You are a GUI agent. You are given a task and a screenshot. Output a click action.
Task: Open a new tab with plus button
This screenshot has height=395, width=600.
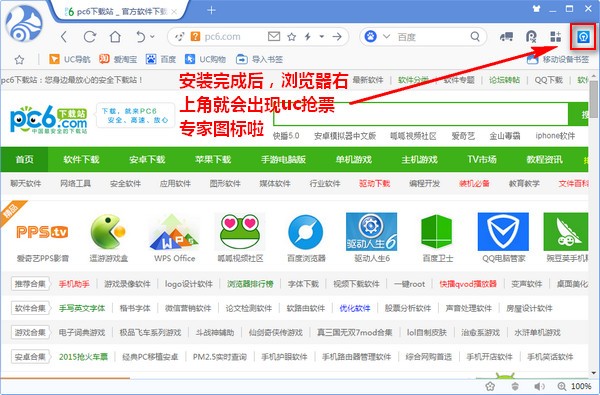click(211, 10)
